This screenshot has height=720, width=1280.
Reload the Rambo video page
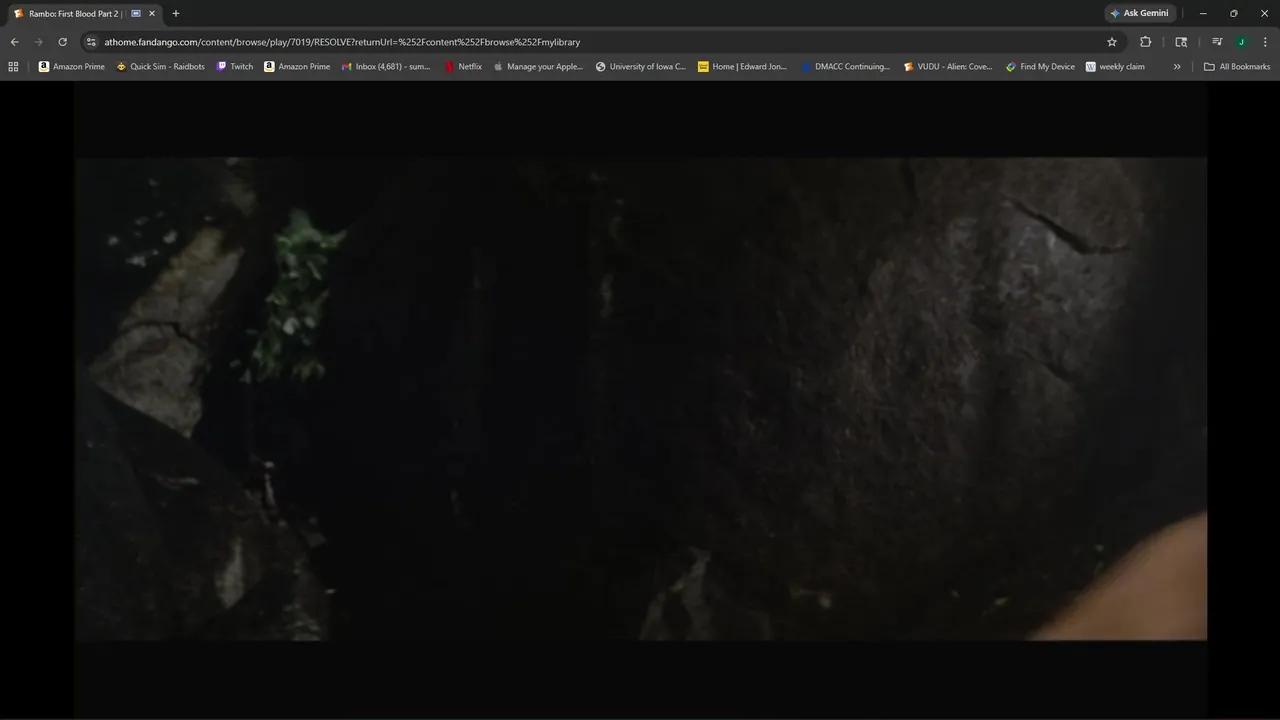coord(62,42)
